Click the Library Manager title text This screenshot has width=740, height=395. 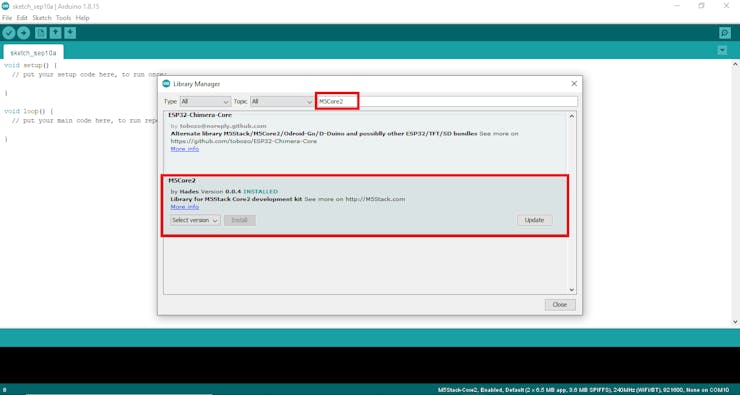coord(196,84)
